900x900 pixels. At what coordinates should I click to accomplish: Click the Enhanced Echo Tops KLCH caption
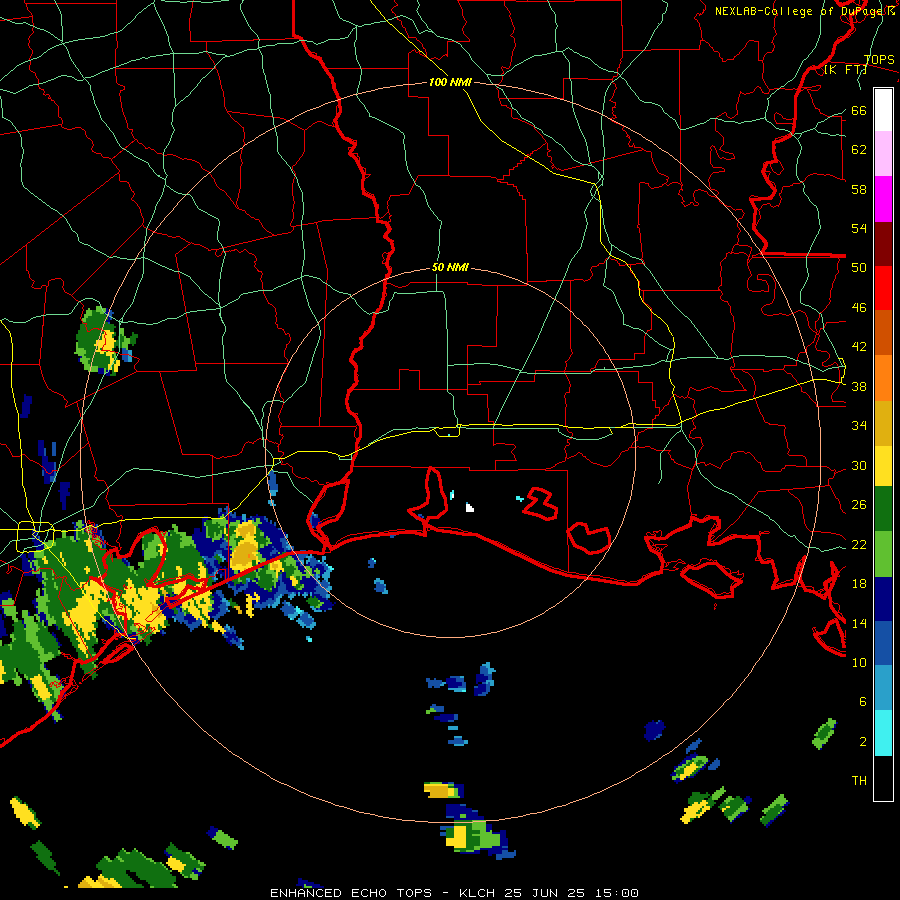454,893
